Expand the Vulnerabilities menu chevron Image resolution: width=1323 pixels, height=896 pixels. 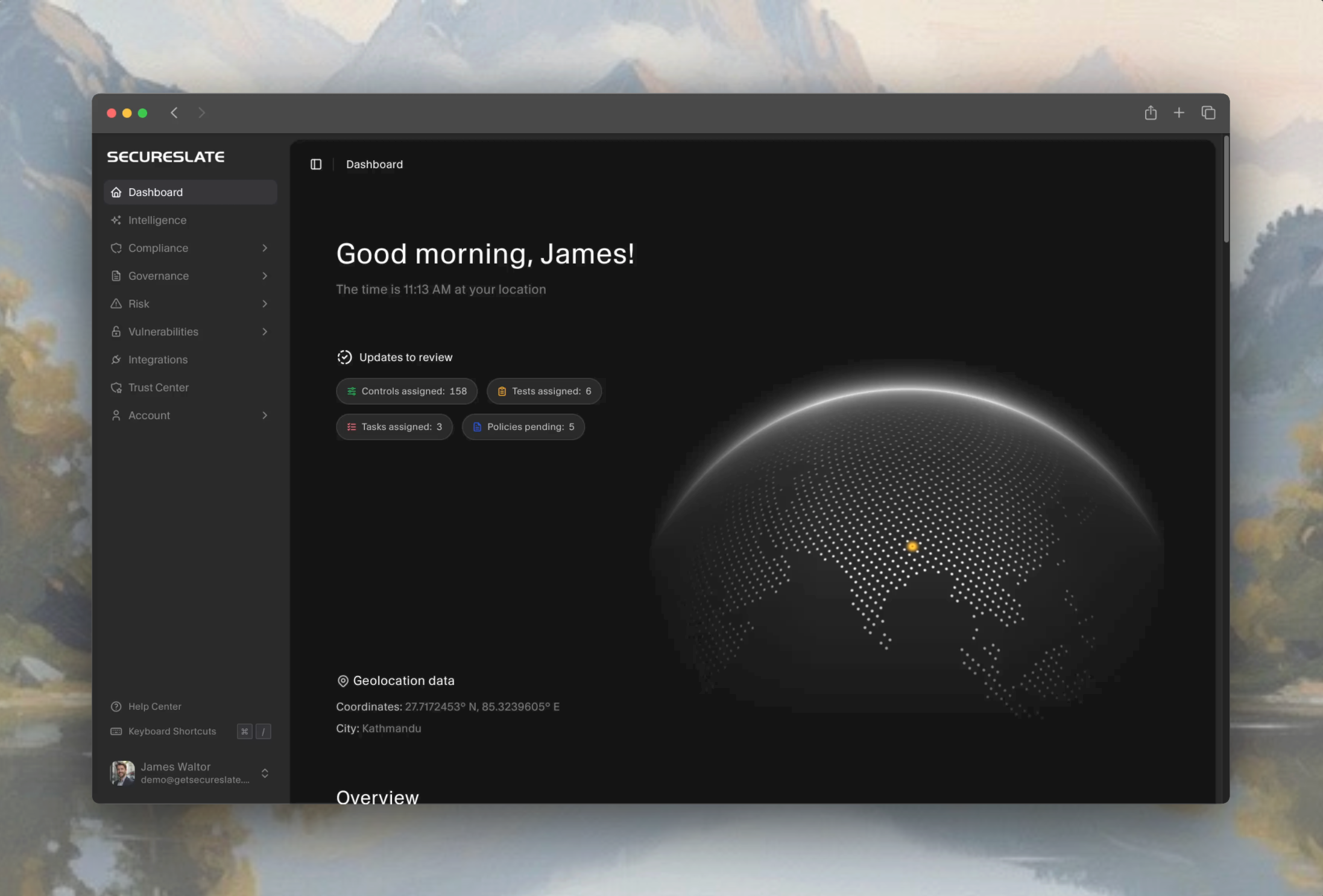click(x=265, y=332)
